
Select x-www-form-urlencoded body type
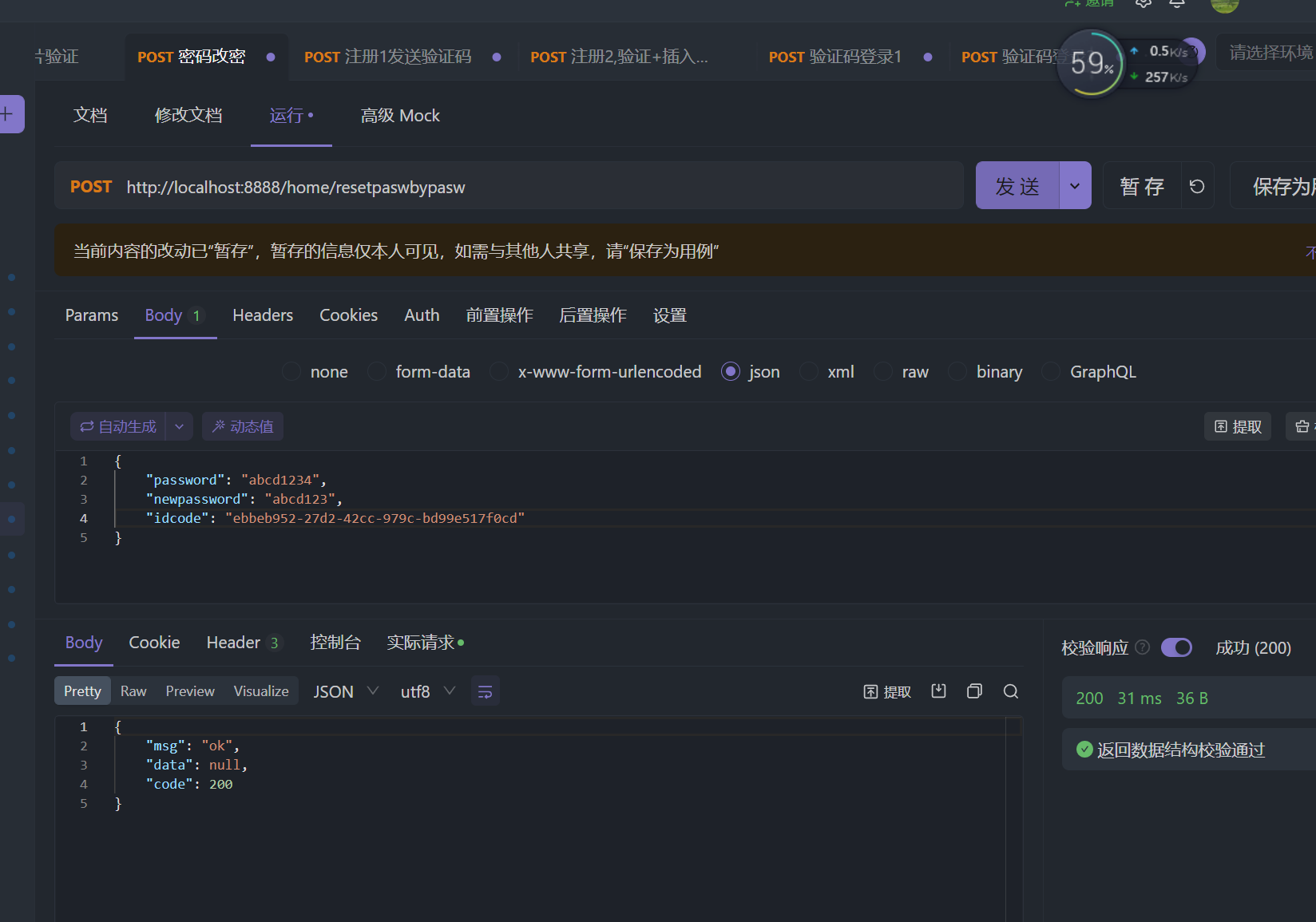(x=596, y=372)
